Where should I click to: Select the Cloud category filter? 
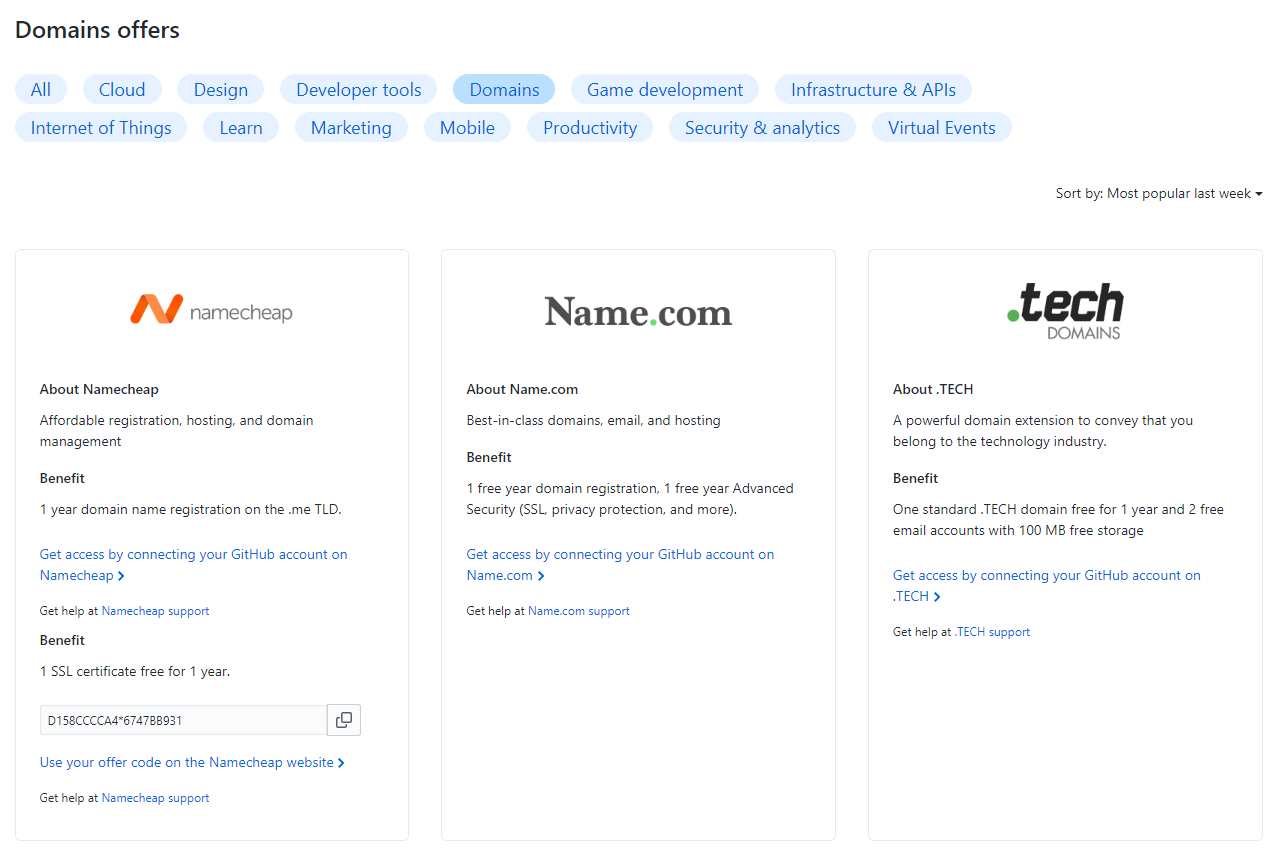point(122,90)
